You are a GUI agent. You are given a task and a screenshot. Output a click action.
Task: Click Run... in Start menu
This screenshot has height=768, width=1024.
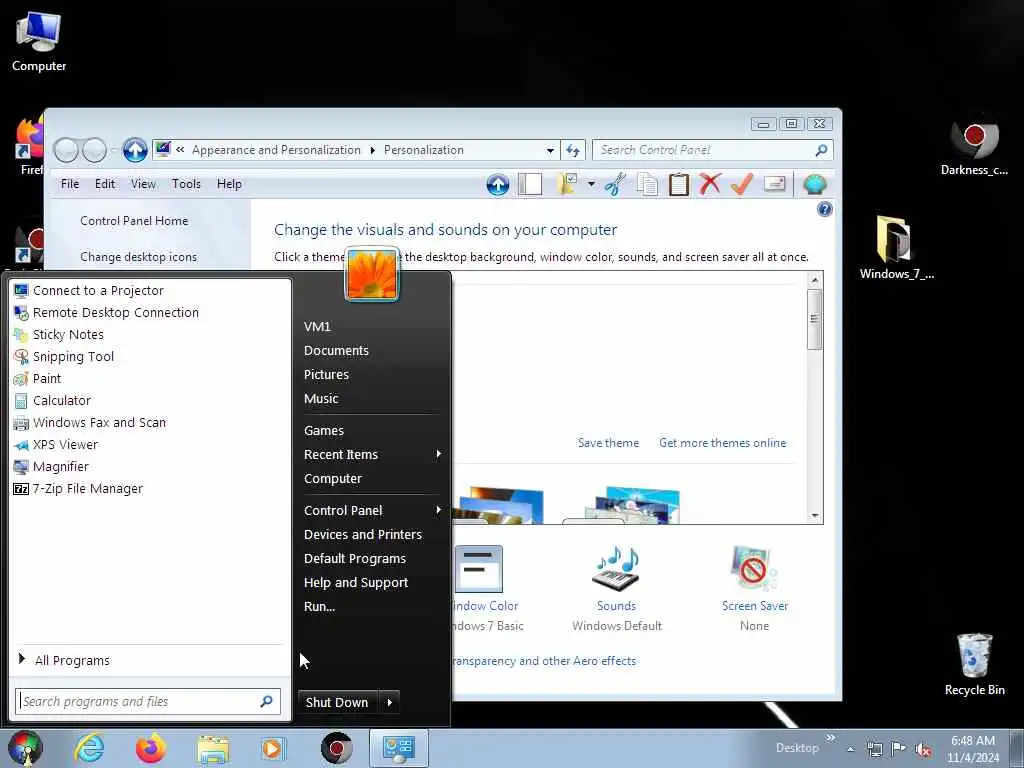click(319, 607)
